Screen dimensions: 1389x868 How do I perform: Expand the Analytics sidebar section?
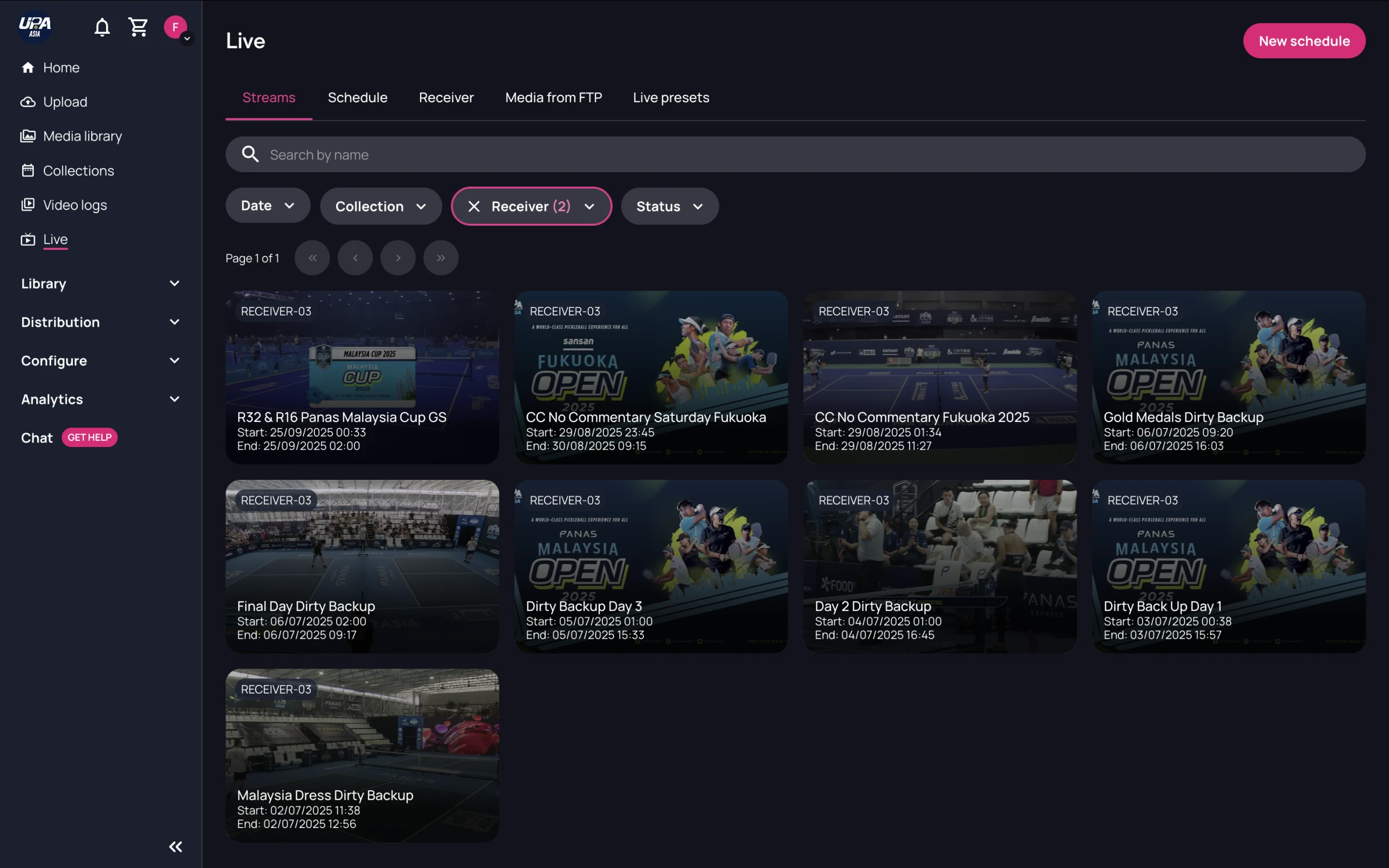101,399
